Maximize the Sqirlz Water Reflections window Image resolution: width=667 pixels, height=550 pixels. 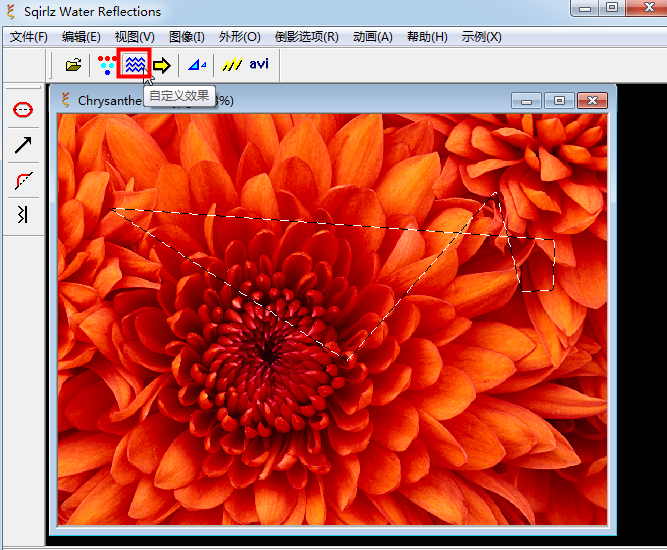(612, 8)
